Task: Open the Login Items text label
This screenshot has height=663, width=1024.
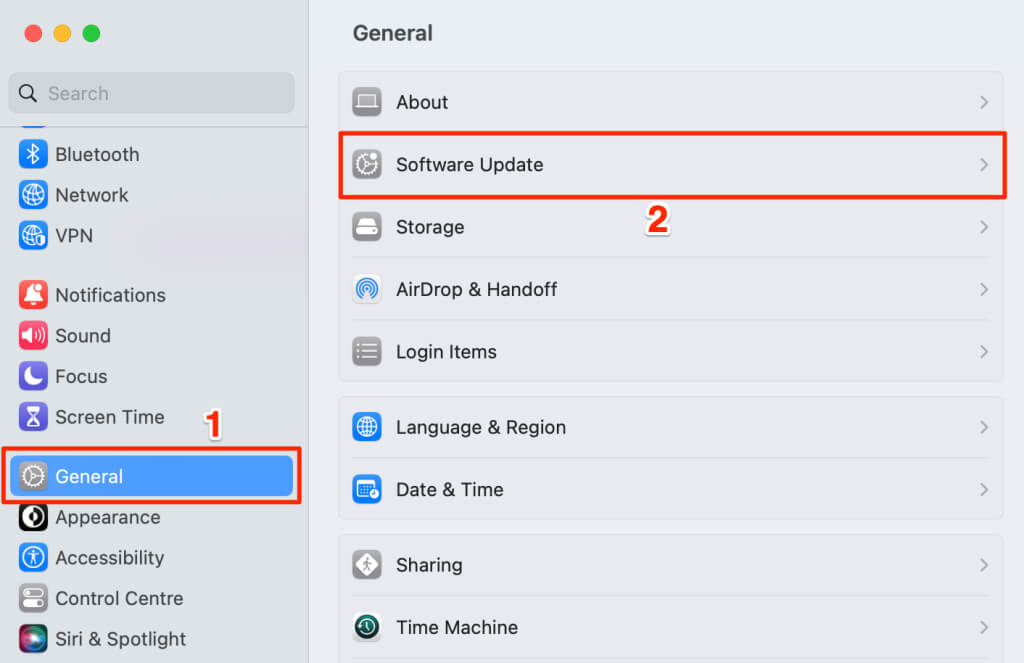Action: 446,351
